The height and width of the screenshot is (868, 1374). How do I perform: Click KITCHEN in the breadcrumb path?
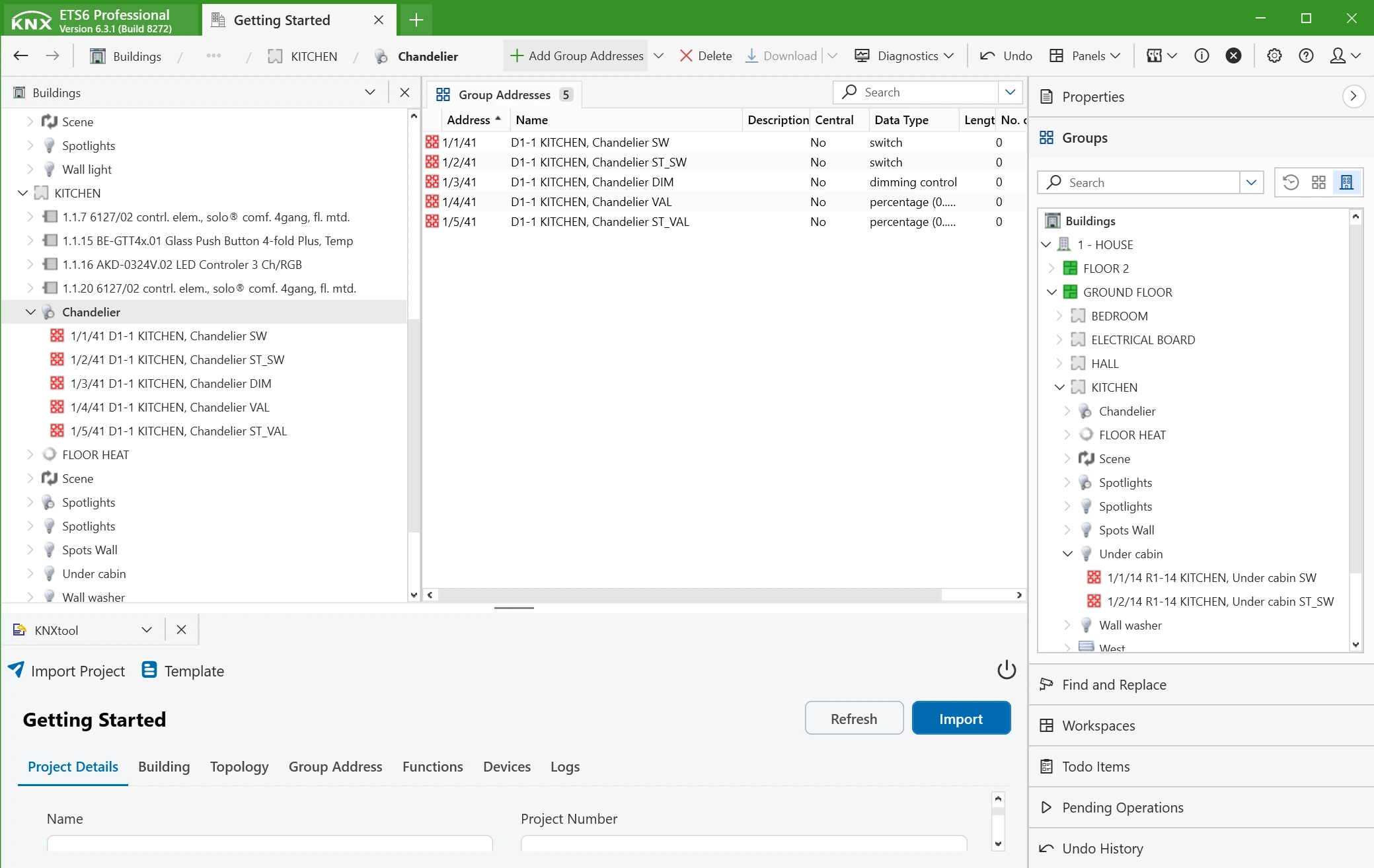coord(303,56)
